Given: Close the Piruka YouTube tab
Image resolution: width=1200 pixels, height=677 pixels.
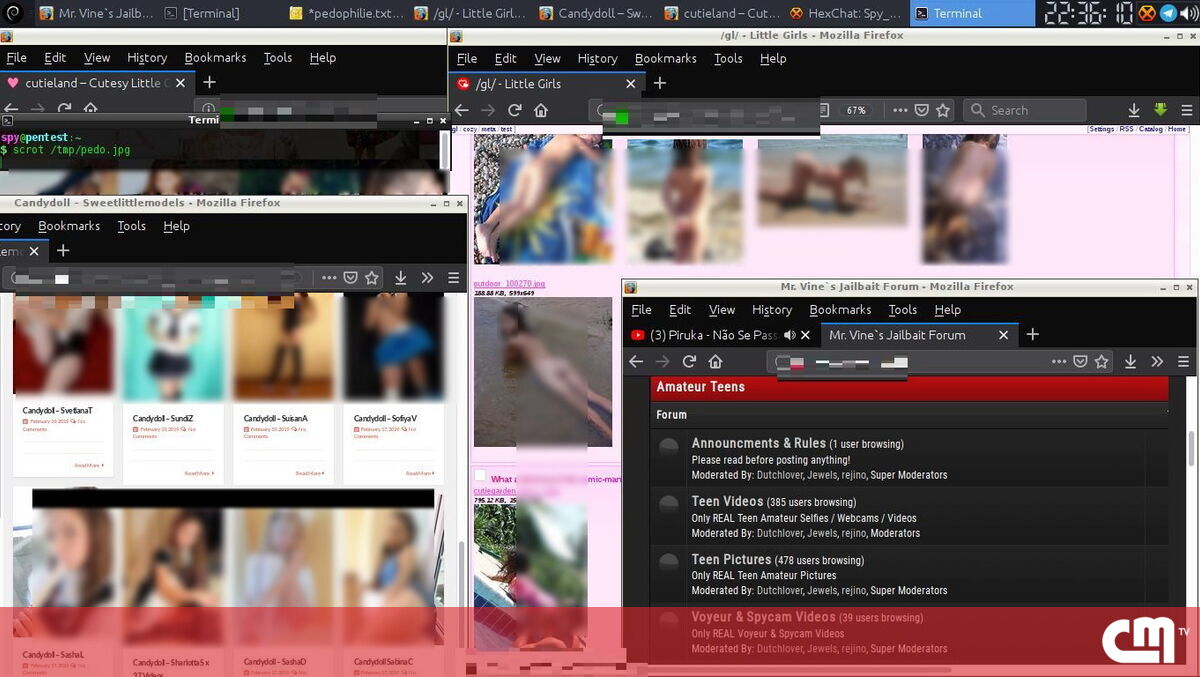Looking at the screenshot, I should 805,335.
